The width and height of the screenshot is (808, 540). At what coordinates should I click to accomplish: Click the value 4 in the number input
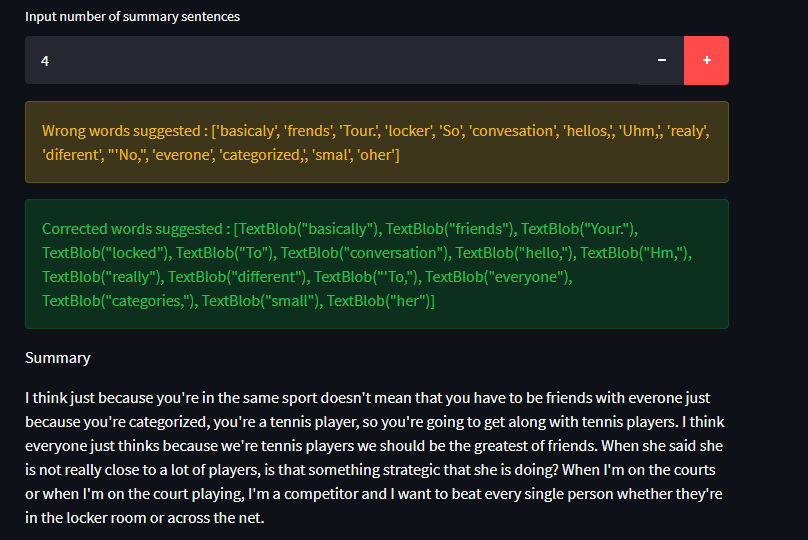tap(45, 61)
